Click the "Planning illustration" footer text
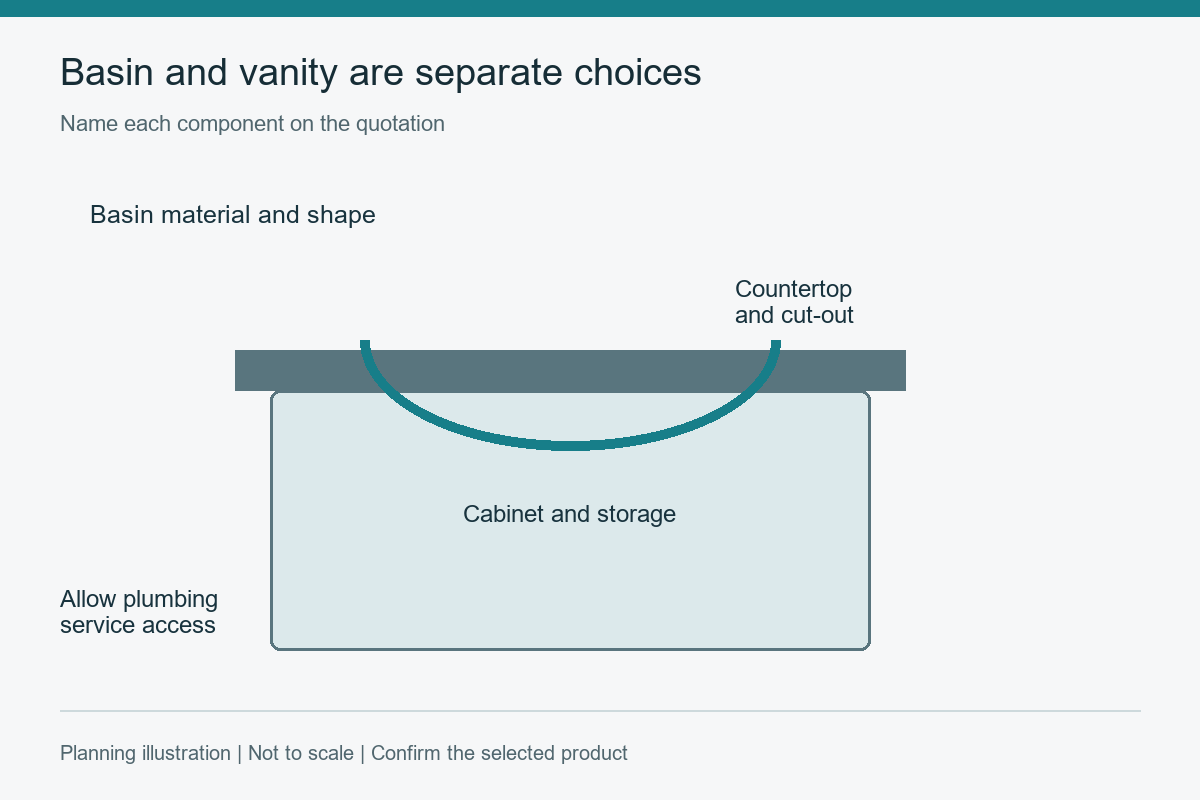1200x800 pixels. 145,753
